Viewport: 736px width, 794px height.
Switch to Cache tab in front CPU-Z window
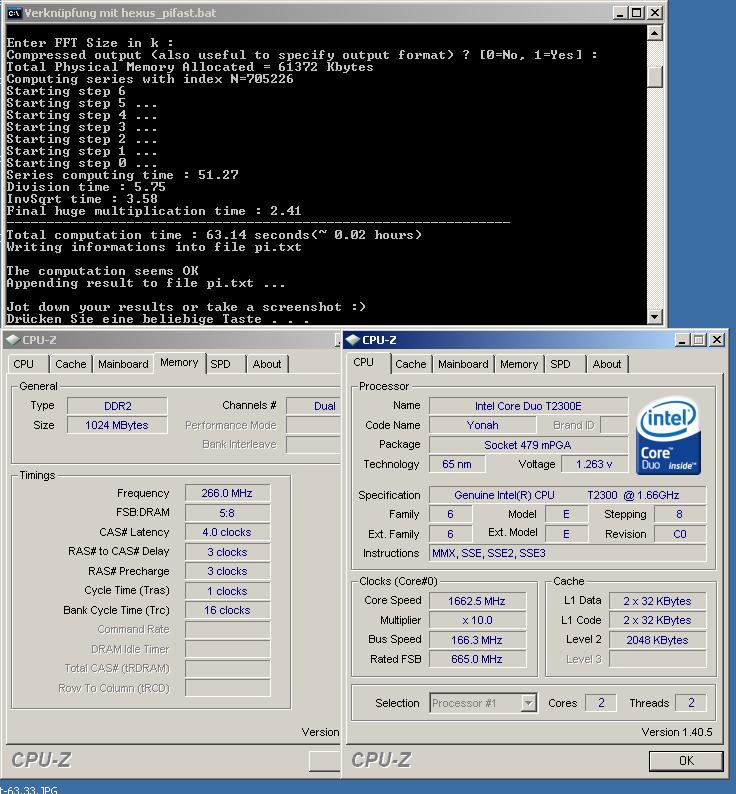pos(410,364)
